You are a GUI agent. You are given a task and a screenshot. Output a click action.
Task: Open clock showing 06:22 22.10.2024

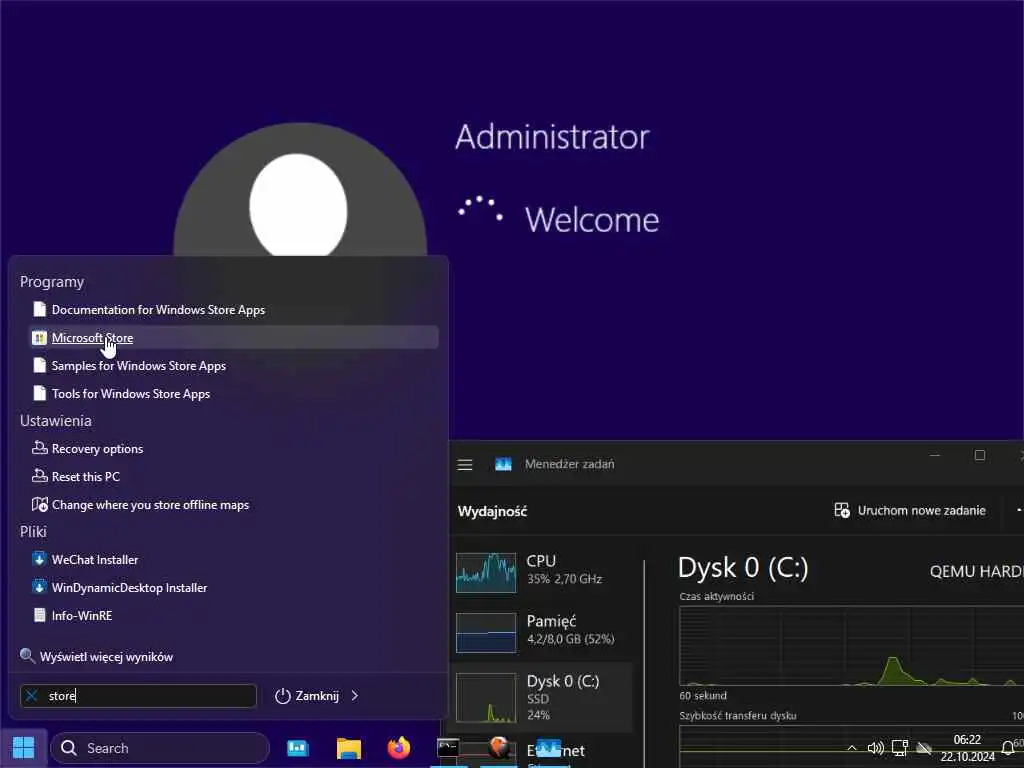coord(967,748)
